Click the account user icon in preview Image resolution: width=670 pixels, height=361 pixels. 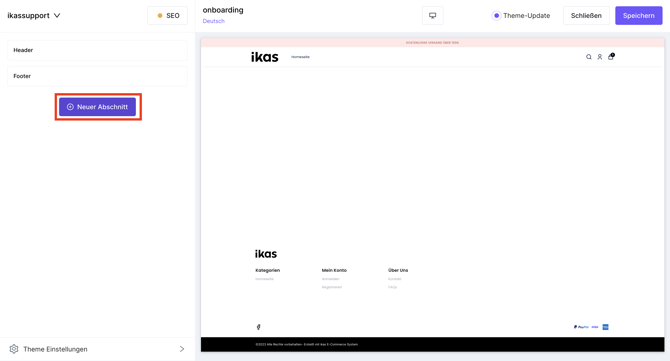pyautogui.click(x=600, y=57)
